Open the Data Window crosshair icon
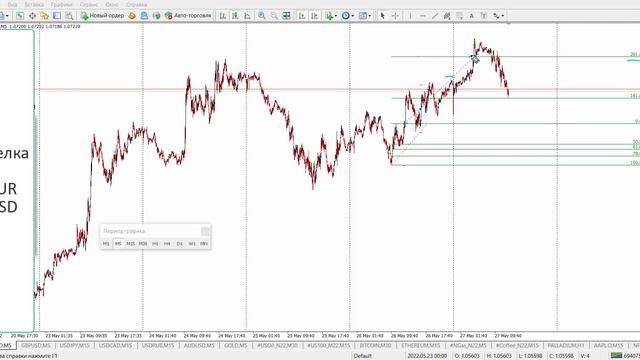The image size is (640, 360). tap(32, 16)
